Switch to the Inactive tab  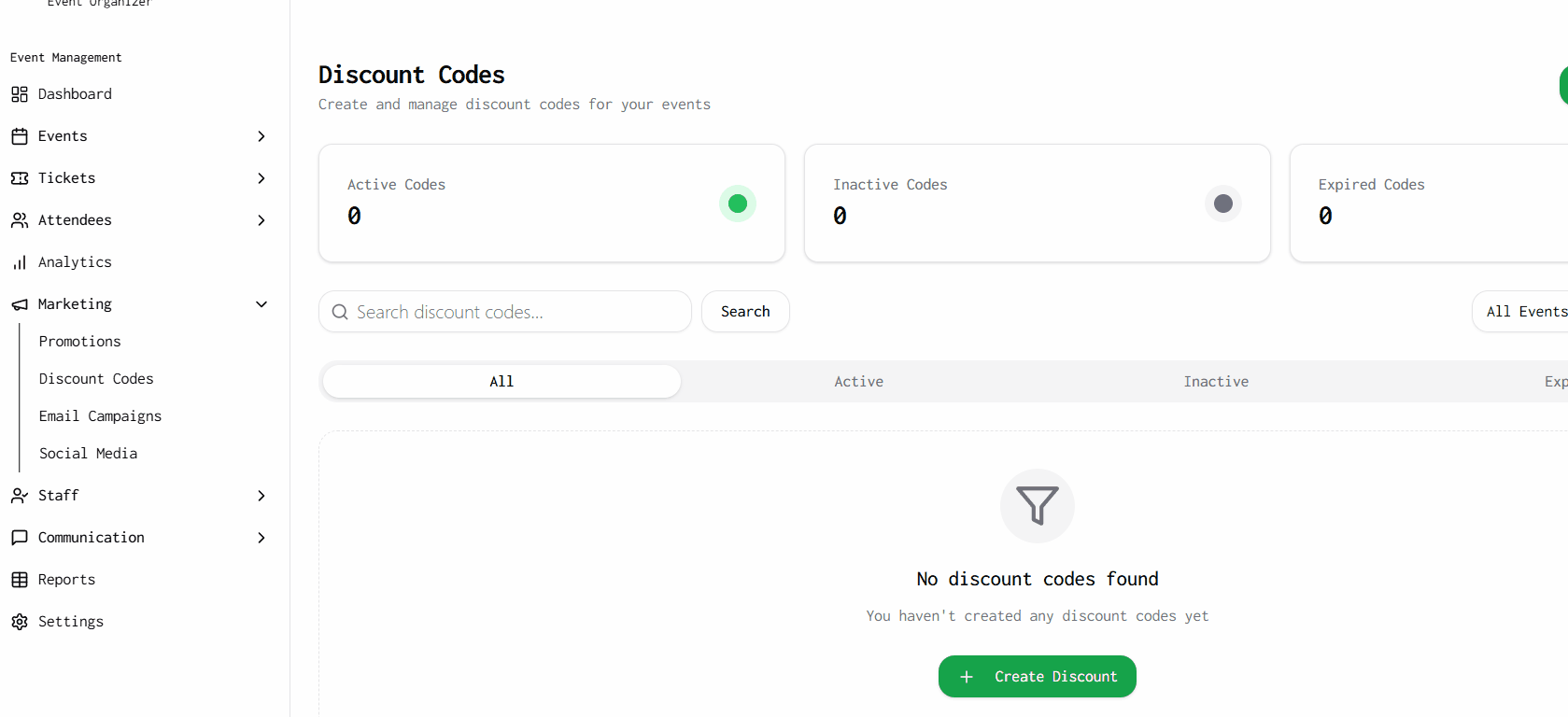1216,382
